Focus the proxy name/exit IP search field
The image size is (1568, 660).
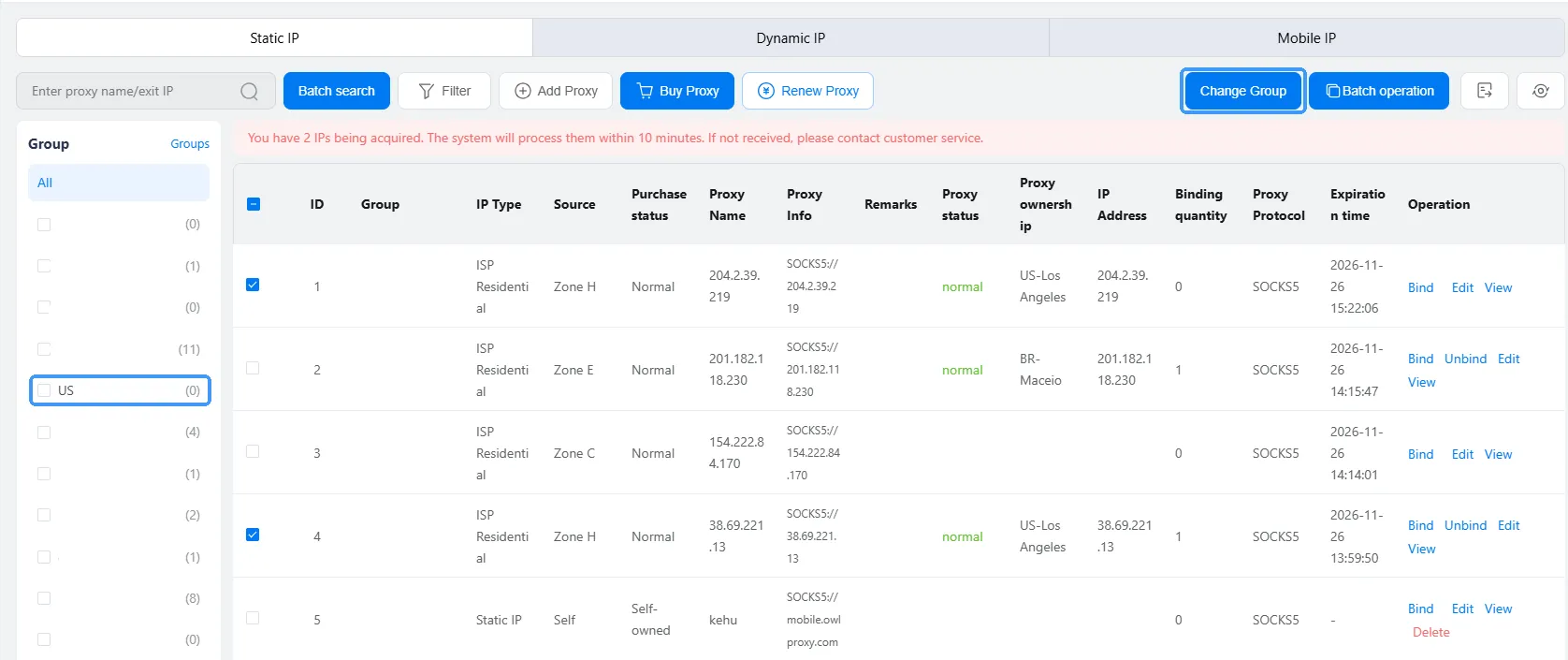pyautogui.click(x=146, y=91)
